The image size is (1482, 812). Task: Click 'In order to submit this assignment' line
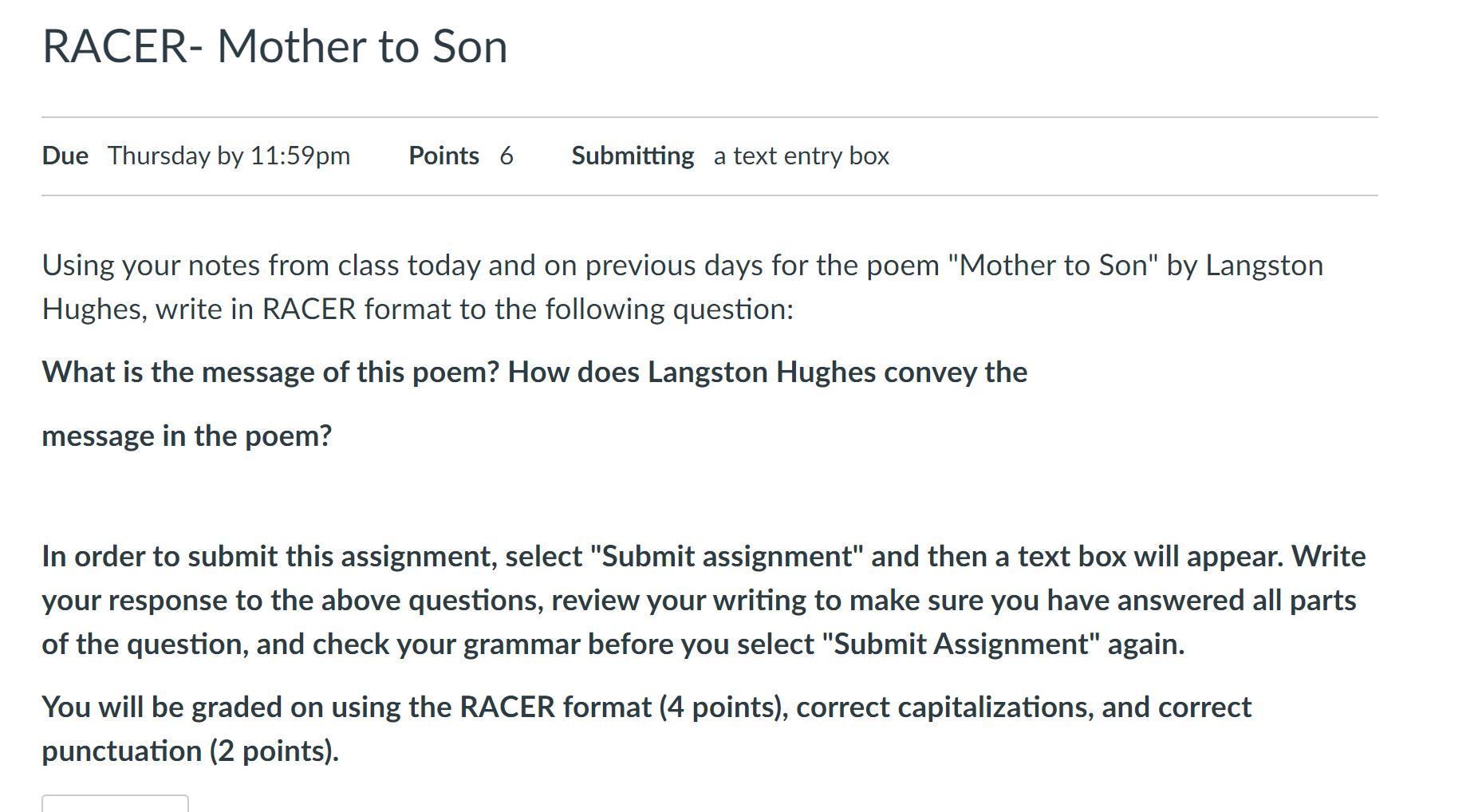point(703,556)
